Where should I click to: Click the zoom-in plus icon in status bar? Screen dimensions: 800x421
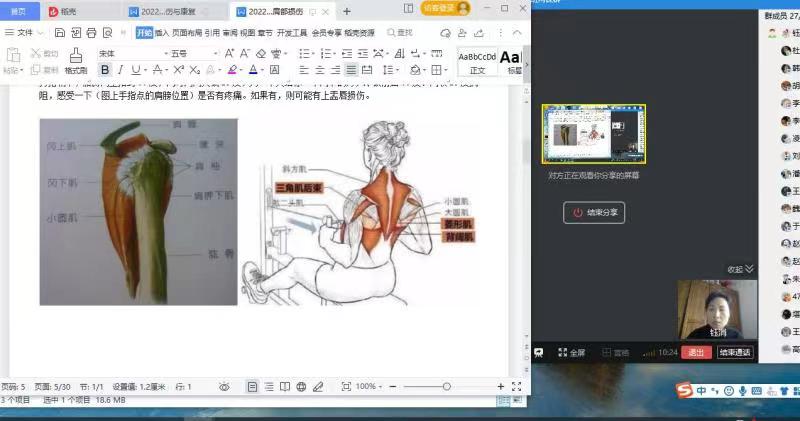pos(501,386)
